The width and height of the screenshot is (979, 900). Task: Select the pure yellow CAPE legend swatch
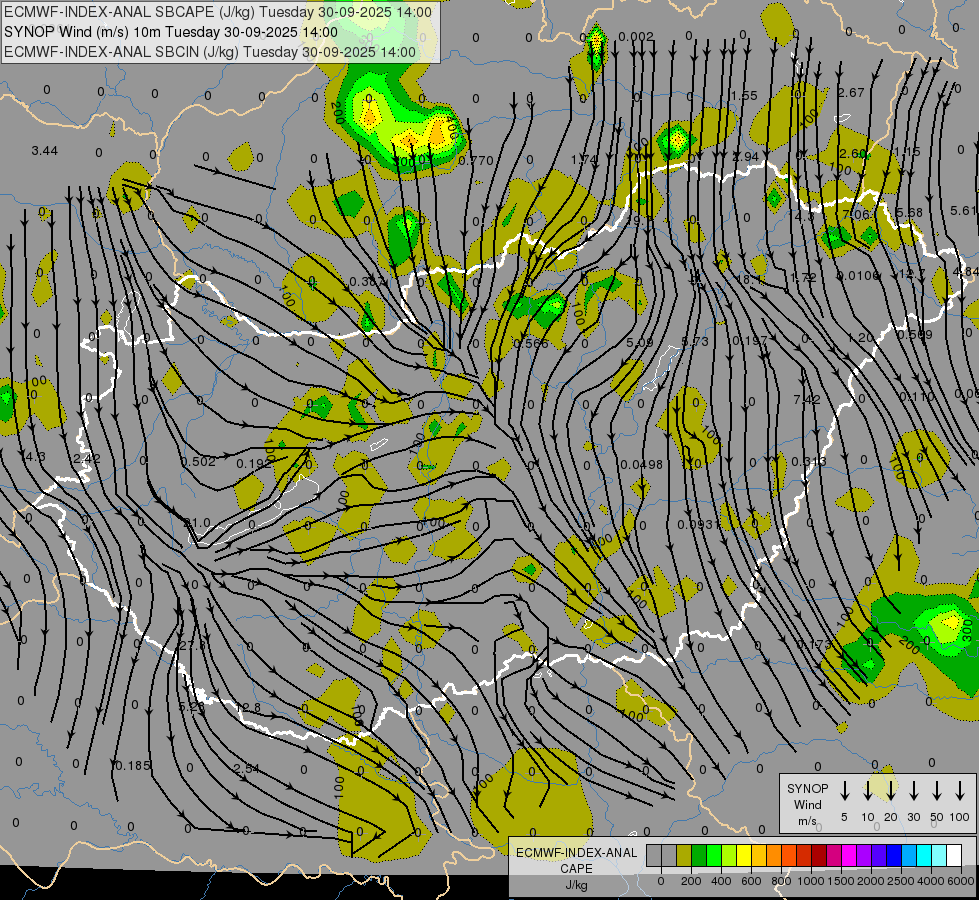point(744,855)
